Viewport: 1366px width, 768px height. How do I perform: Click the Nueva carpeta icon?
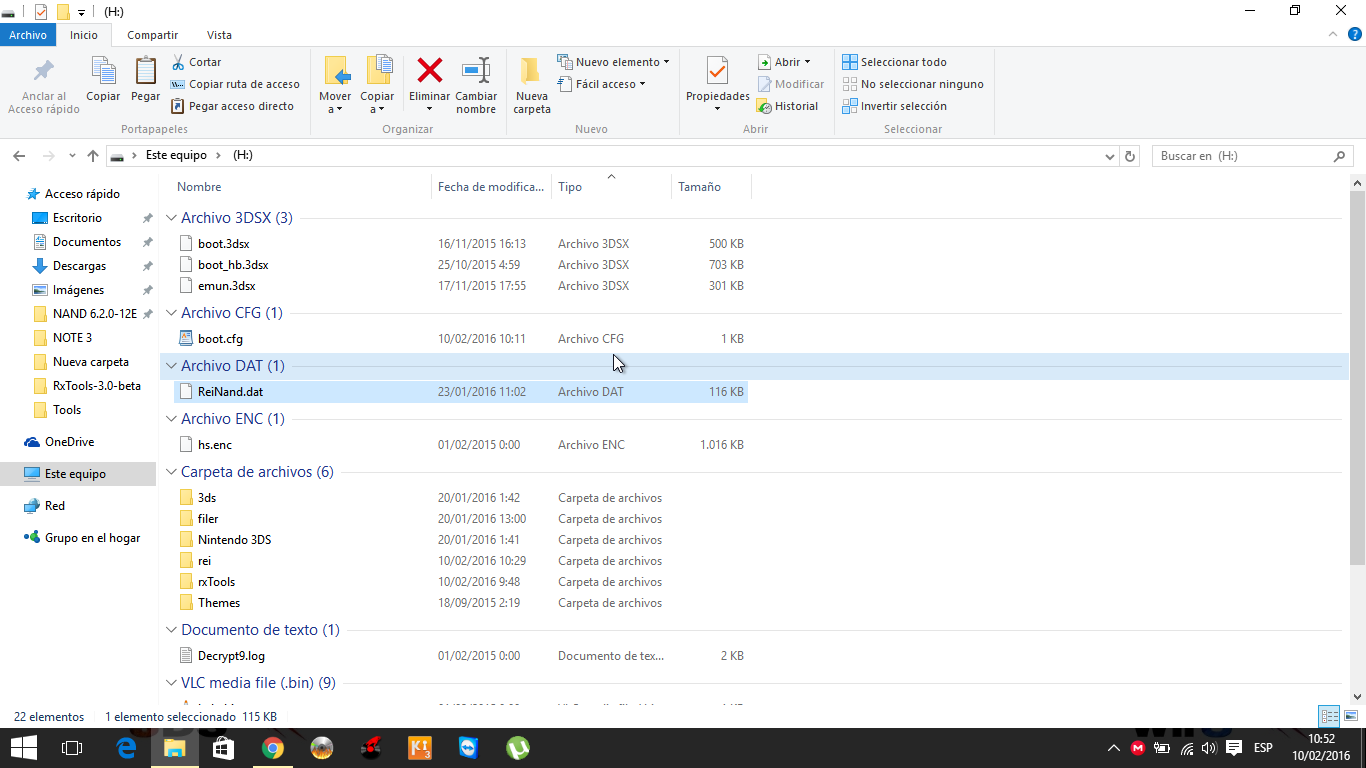[531, 72]
